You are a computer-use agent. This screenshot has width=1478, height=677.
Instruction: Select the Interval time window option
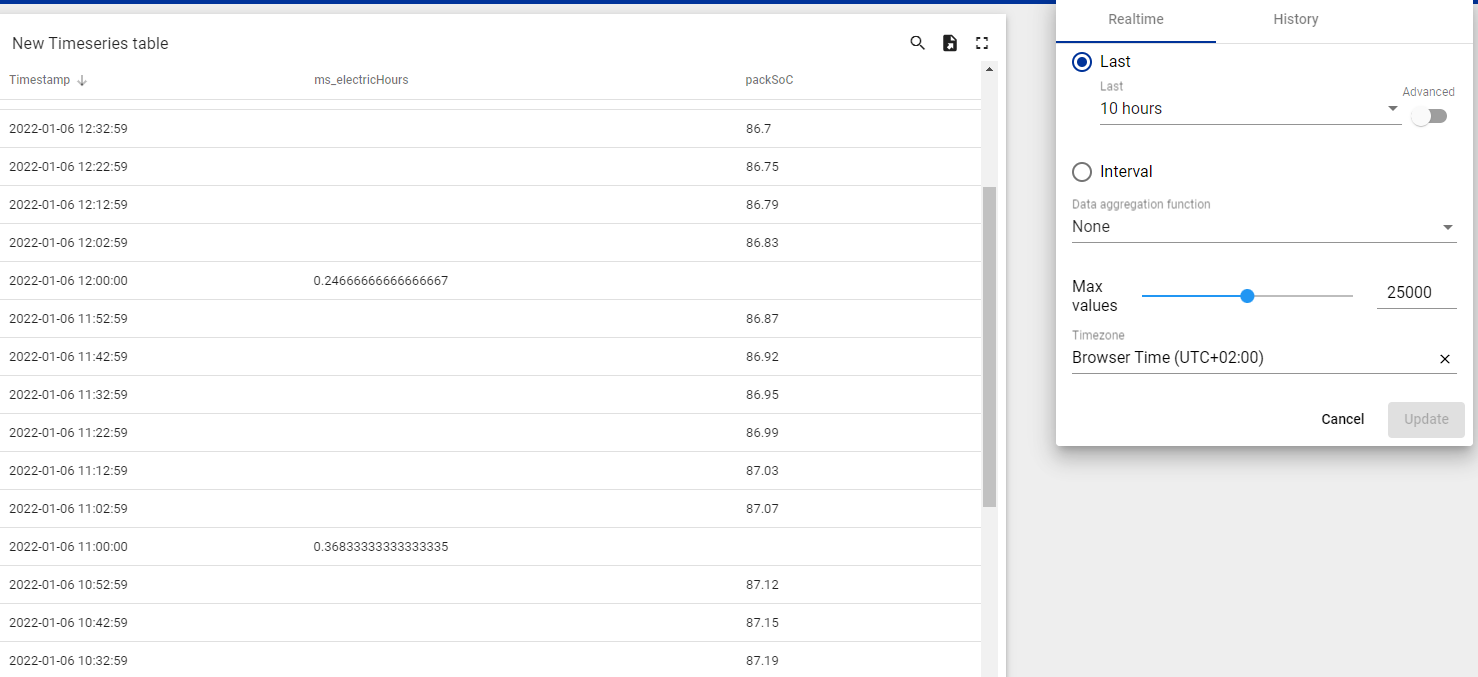pyautogui.click(x=1081, y=172)
